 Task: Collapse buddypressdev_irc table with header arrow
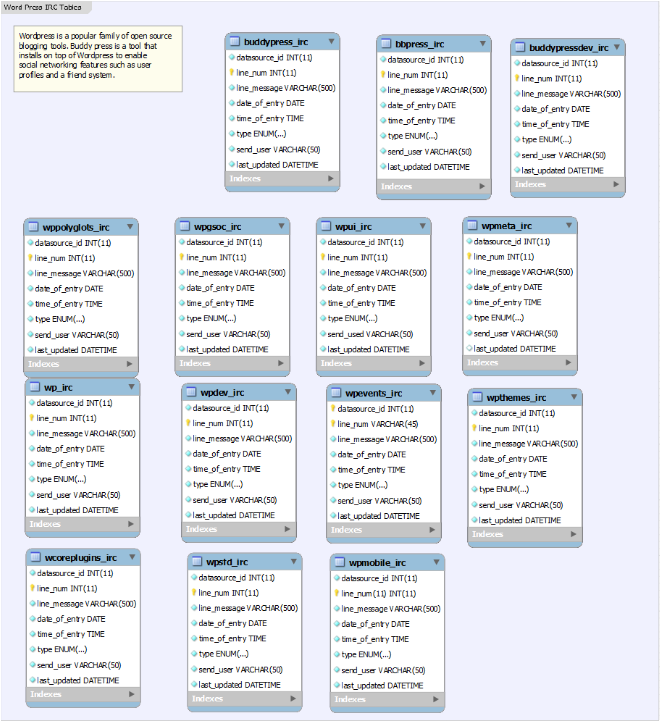point(617,47)
